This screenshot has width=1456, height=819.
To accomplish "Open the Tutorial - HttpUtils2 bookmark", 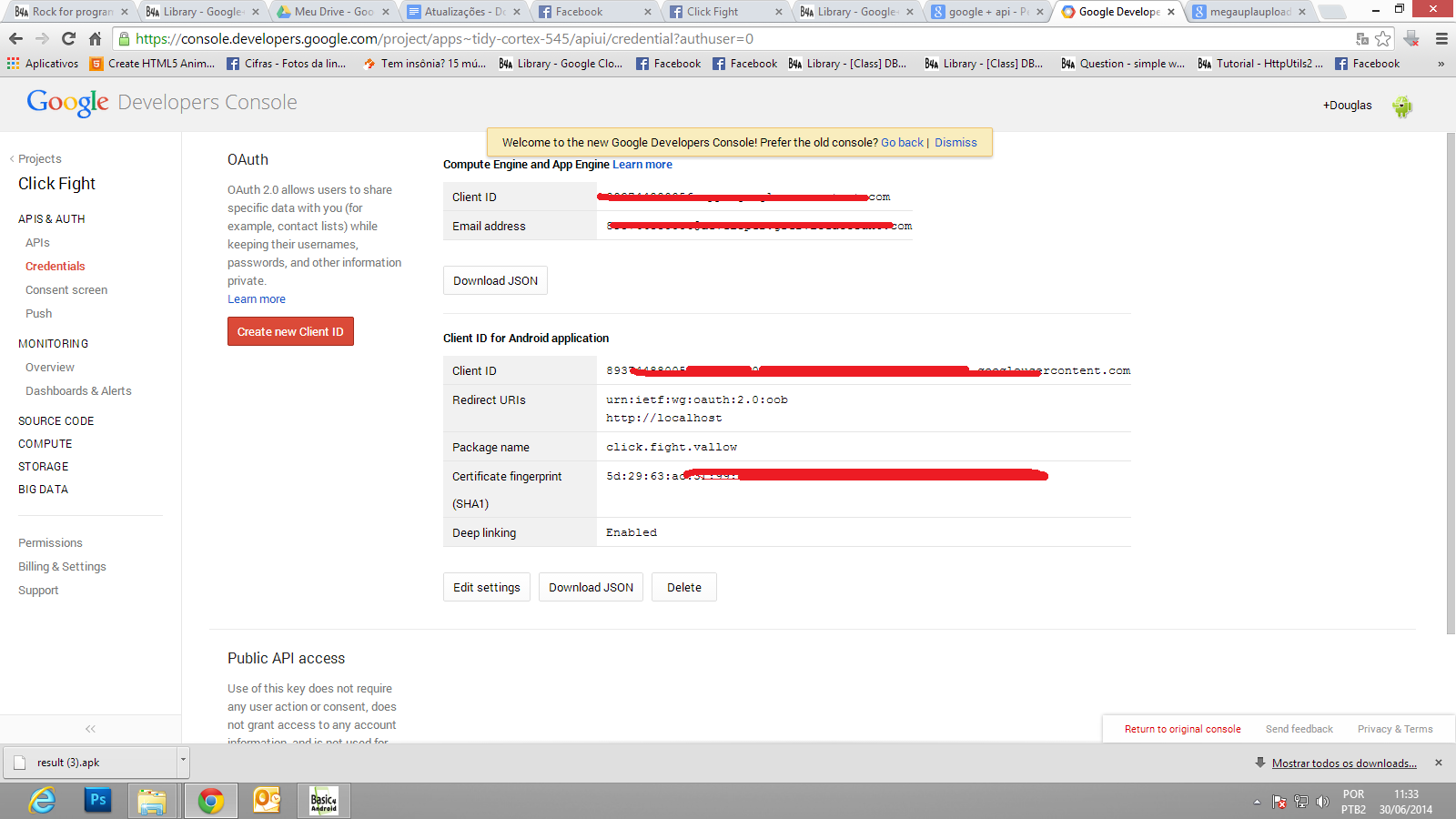I will point(1261,64).
